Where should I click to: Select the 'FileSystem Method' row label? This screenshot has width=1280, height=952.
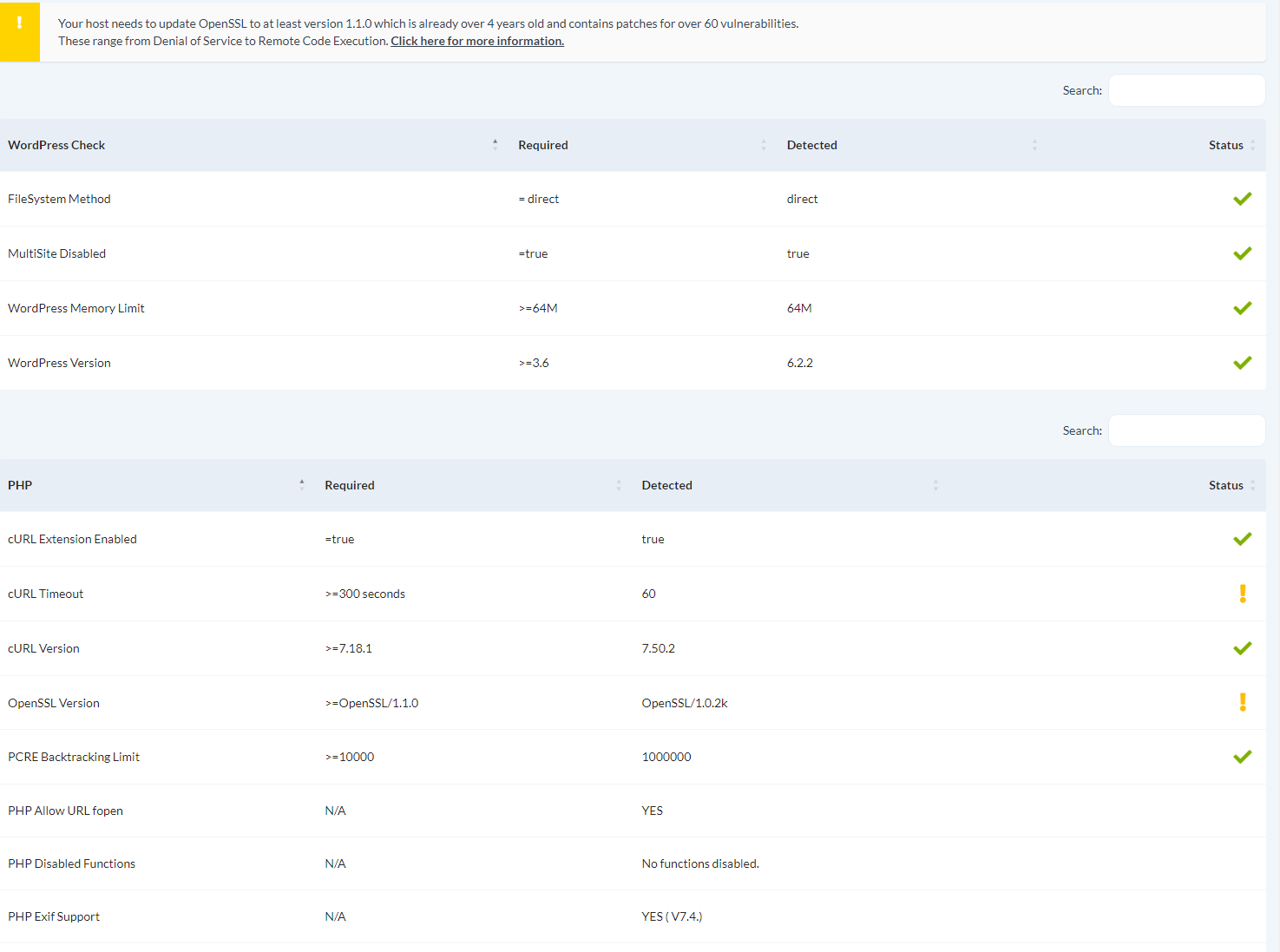coord(59,199)
